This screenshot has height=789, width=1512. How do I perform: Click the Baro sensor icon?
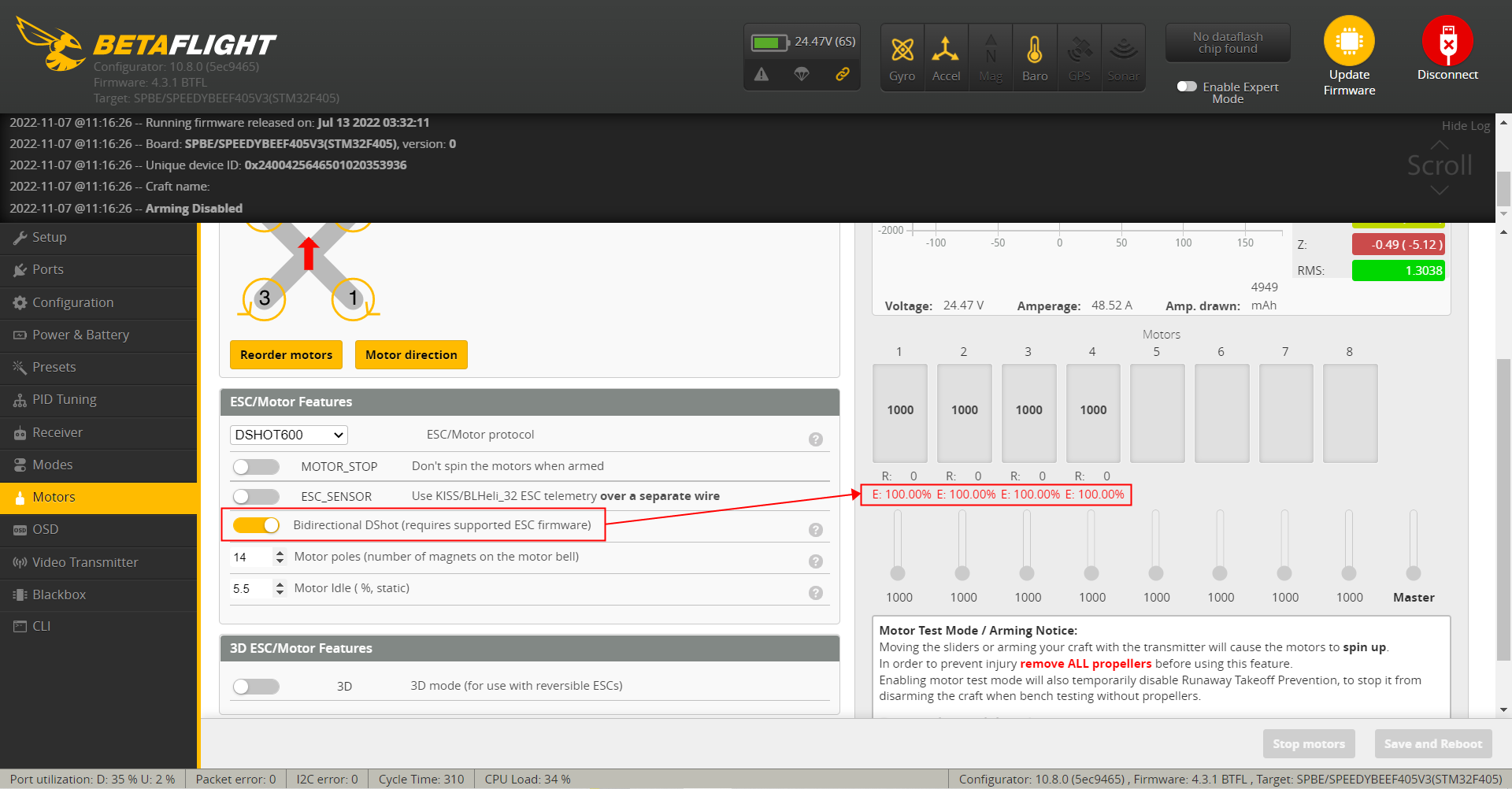coord(1035,57)
